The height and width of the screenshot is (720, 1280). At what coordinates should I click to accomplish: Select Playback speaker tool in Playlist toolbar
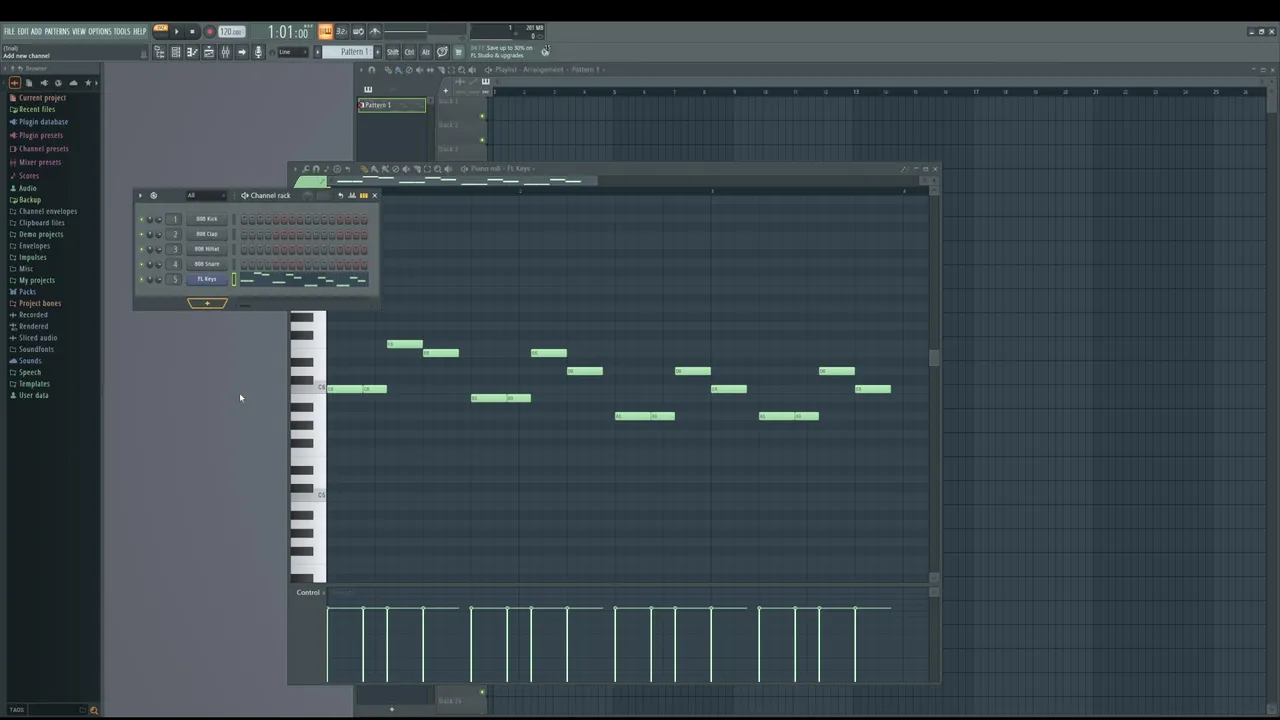(x=472, y=70)
